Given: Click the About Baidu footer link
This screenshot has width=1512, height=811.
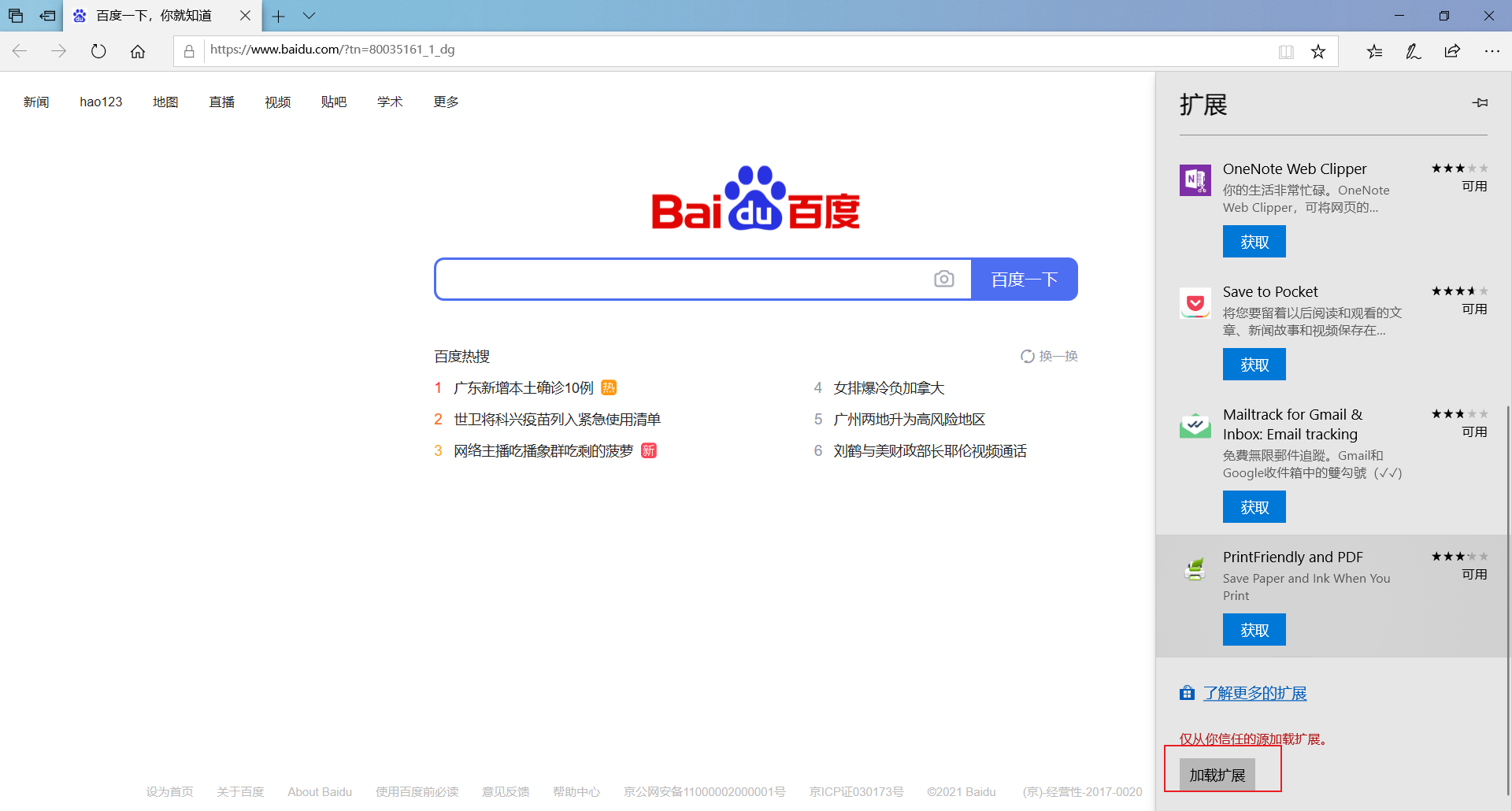Looking at the screenshot, I should [320, 792].
